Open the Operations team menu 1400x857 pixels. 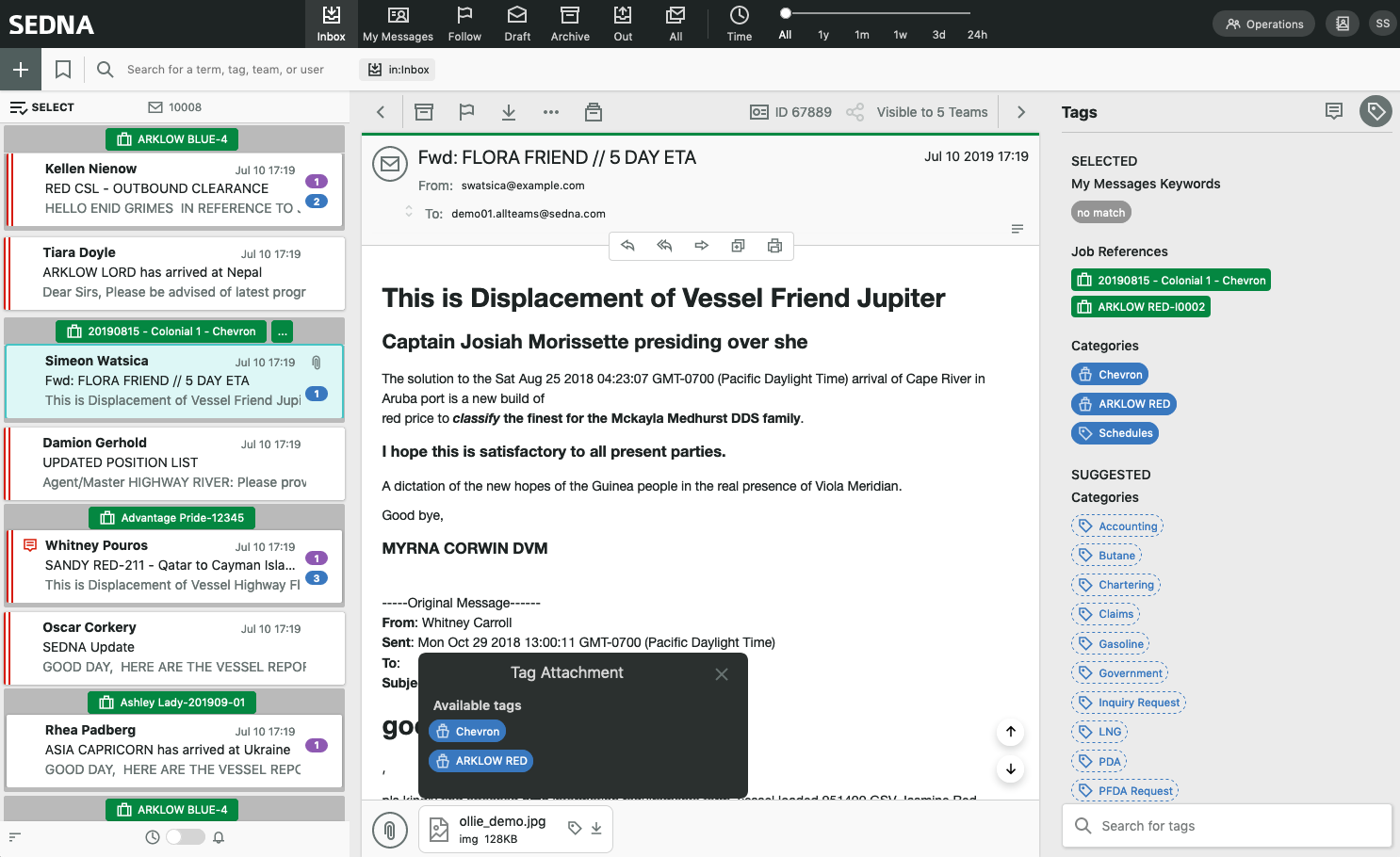pos(1262,24)
